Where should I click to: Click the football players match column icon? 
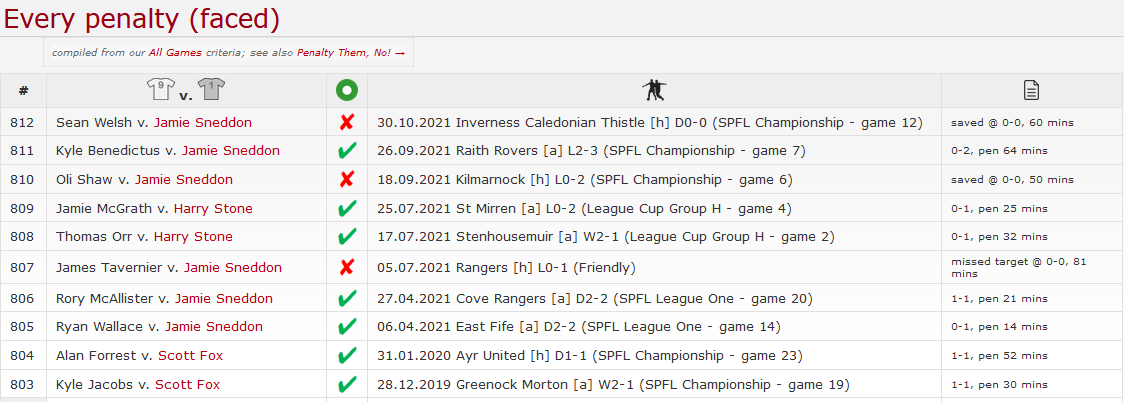[654, 90]
